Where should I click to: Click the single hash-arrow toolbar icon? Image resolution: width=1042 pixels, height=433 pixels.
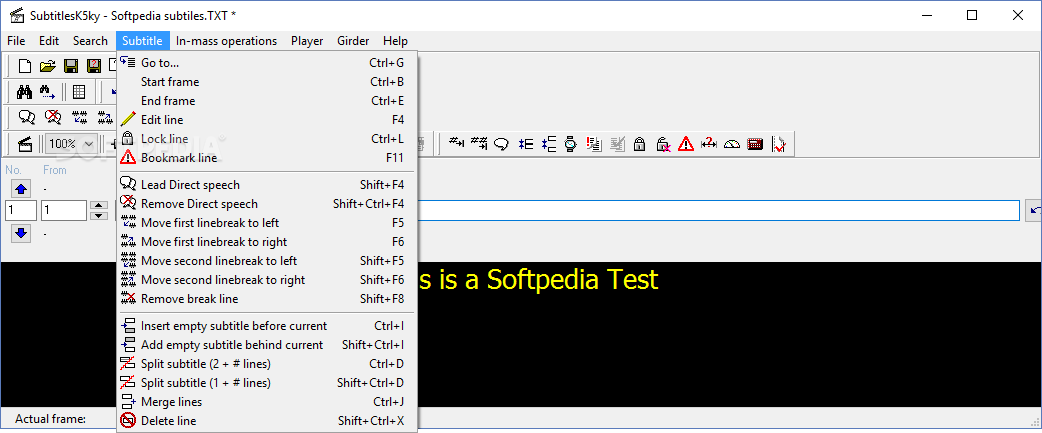tap(457, 143)
